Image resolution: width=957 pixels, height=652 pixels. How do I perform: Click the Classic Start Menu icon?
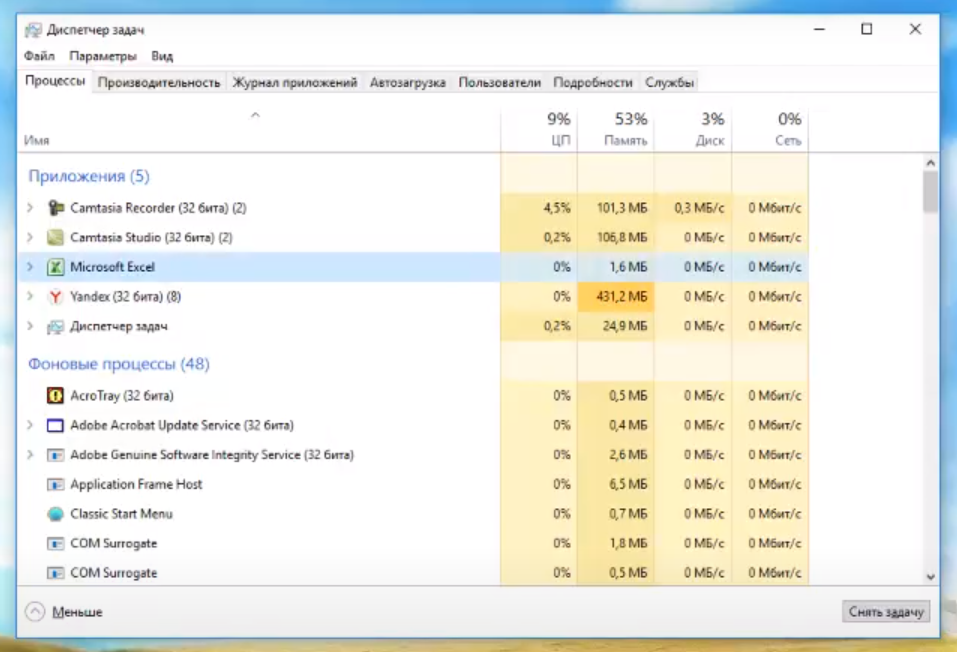pyautogui.click(x=56, y=514)
